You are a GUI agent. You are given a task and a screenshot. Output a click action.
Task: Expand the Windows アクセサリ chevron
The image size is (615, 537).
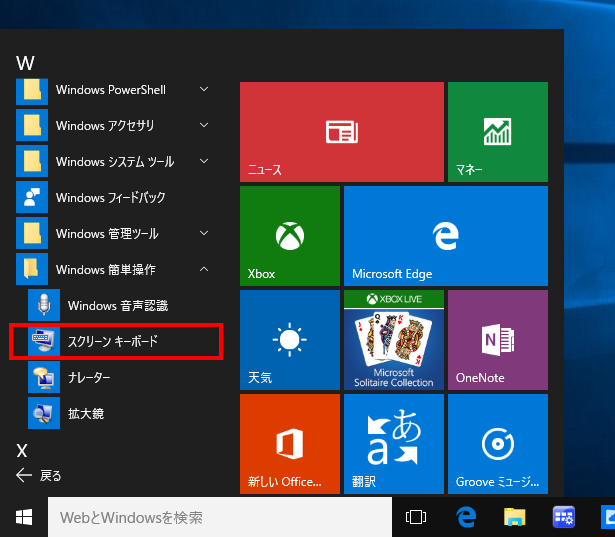pyautogui.click(x=204, y=125)
